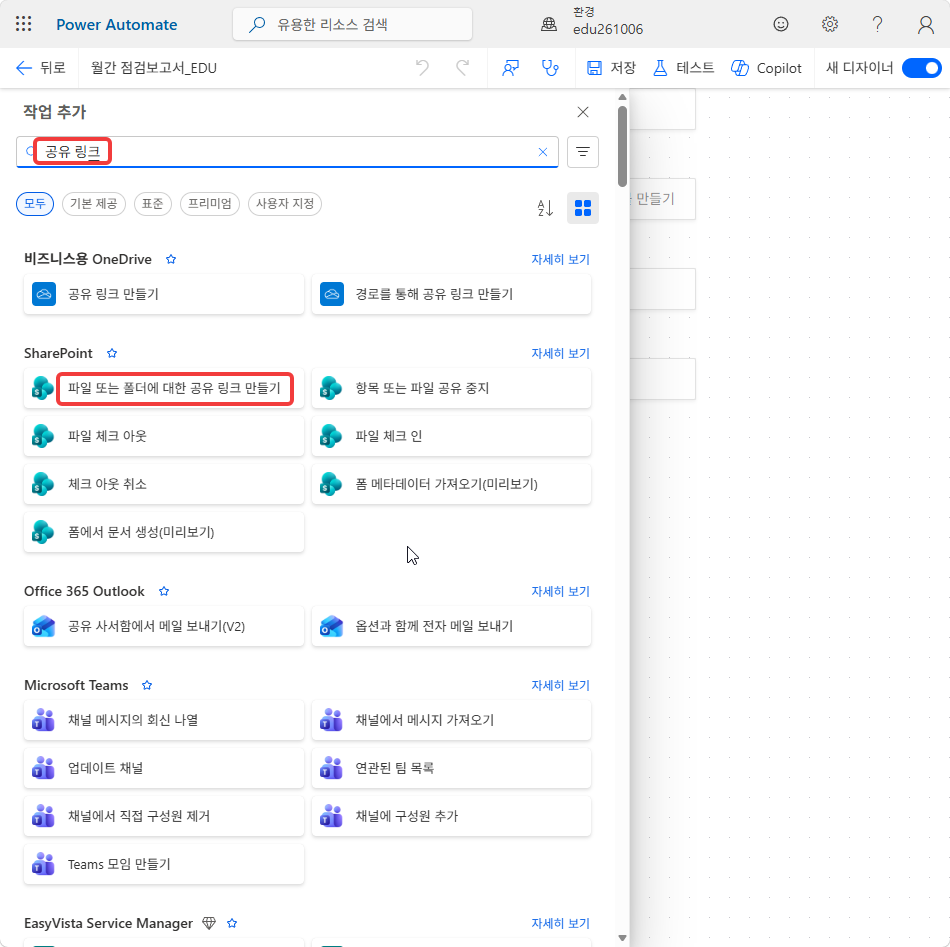Close the 작업 추가 panel

point(583,112)
